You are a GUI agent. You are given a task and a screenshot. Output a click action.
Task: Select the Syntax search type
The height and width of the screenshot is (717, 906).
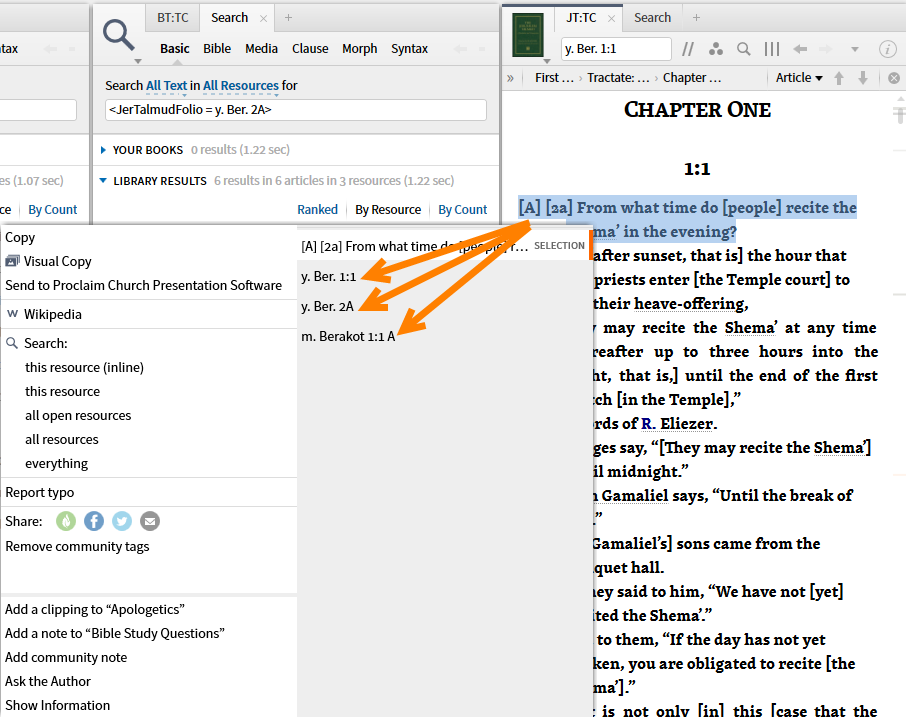tap(409, 49)
